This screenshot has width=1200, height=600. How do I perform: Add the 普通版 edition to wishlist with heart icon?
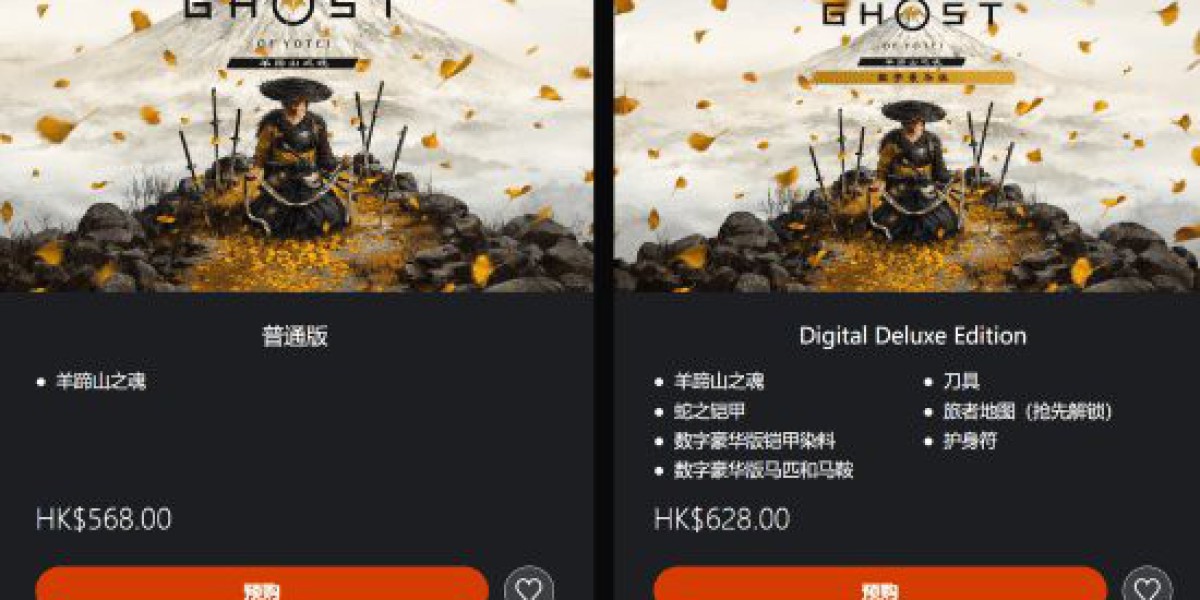[529, 589]
